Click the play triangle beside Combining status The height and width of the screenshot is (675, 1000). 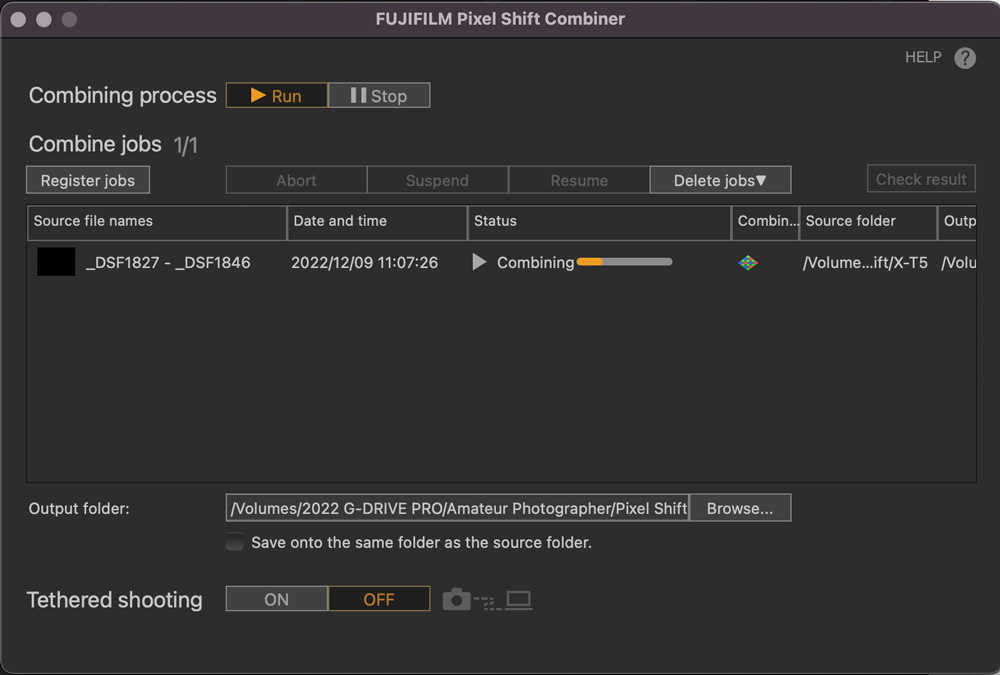479,262
